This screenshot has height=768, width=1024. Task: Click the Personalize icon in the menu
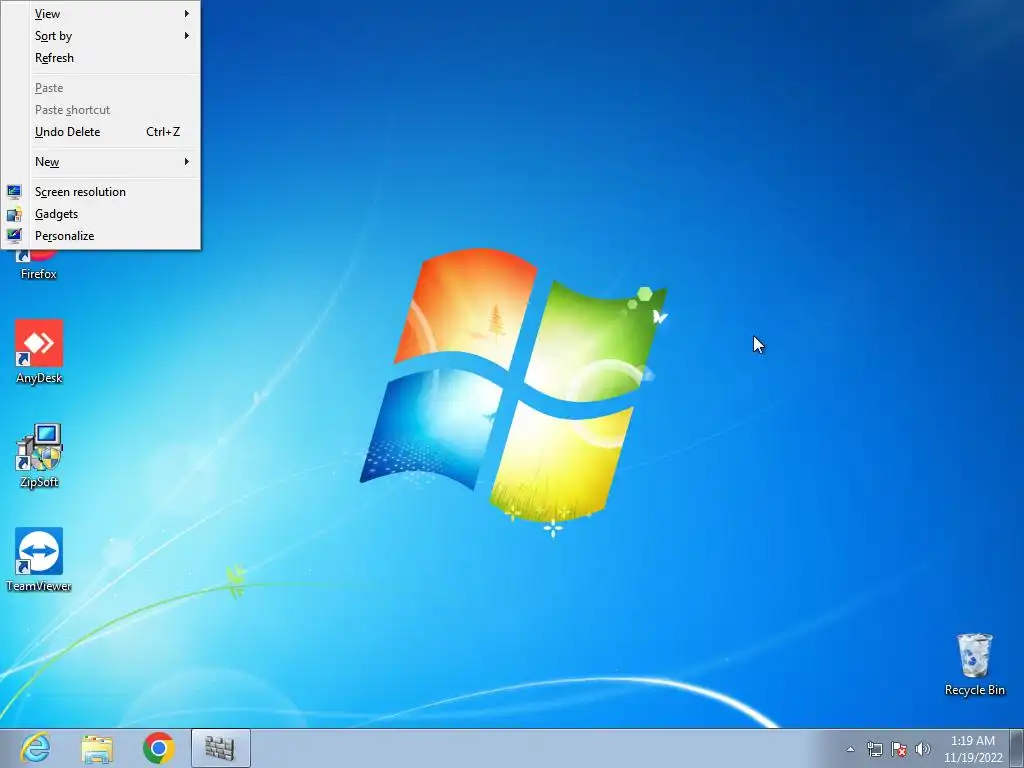point(14,236)
